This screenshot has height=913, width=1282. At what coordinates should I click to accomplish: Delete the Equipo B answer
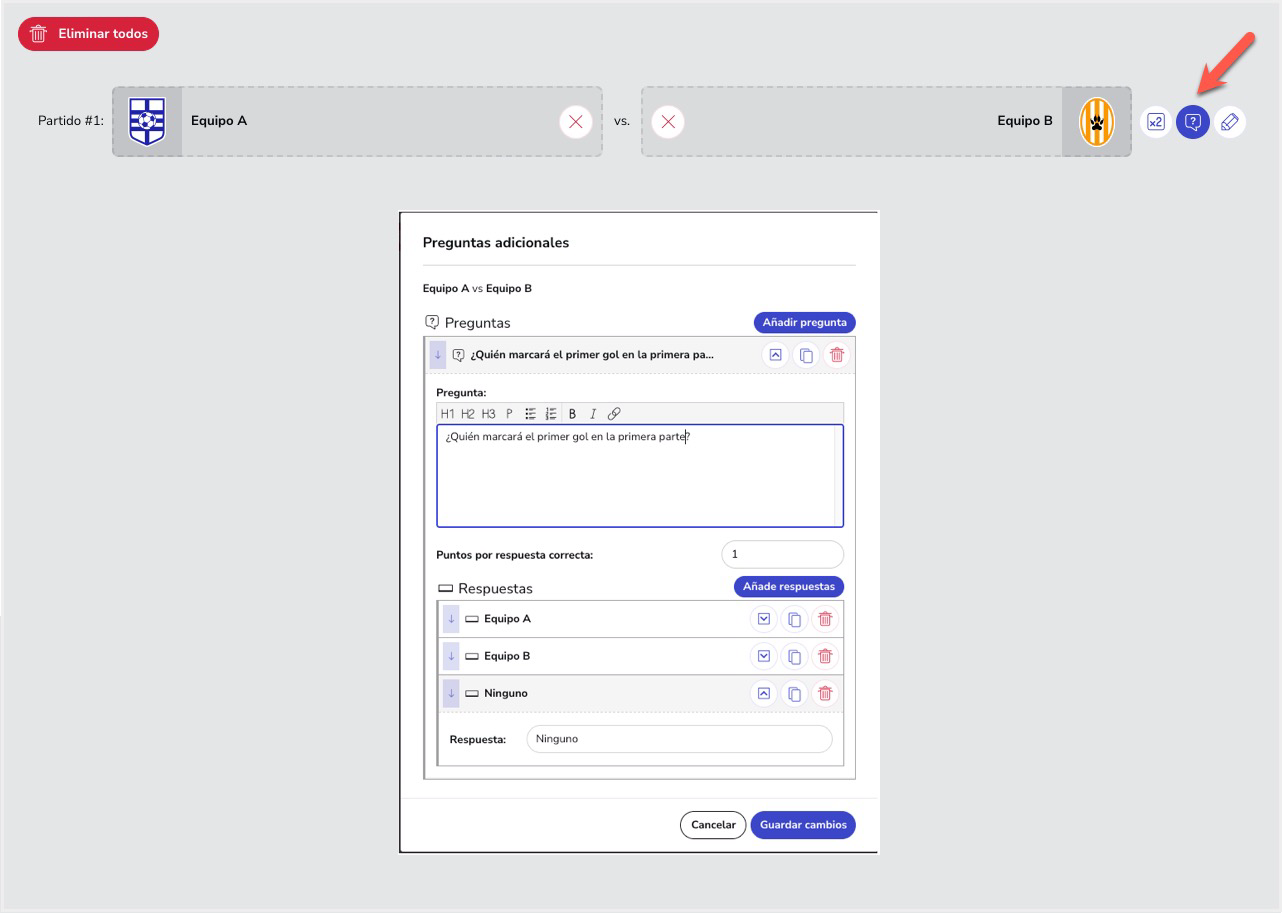825,656
